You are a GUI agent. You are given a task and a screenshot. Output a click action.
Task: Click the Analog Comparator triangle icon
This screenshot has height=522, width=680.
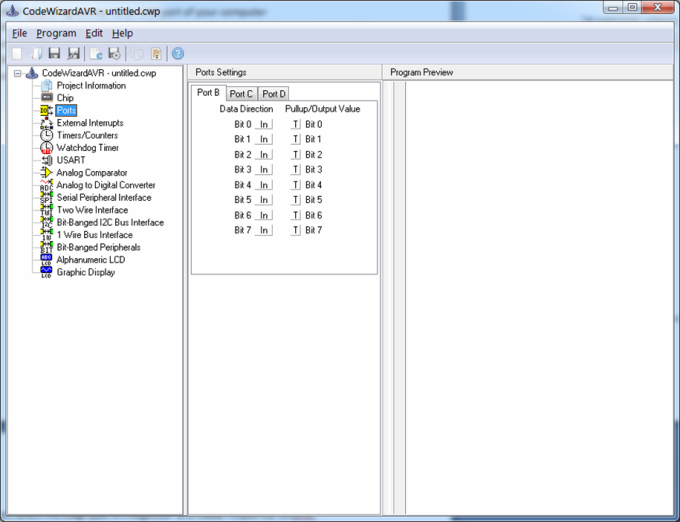(46, 173)
